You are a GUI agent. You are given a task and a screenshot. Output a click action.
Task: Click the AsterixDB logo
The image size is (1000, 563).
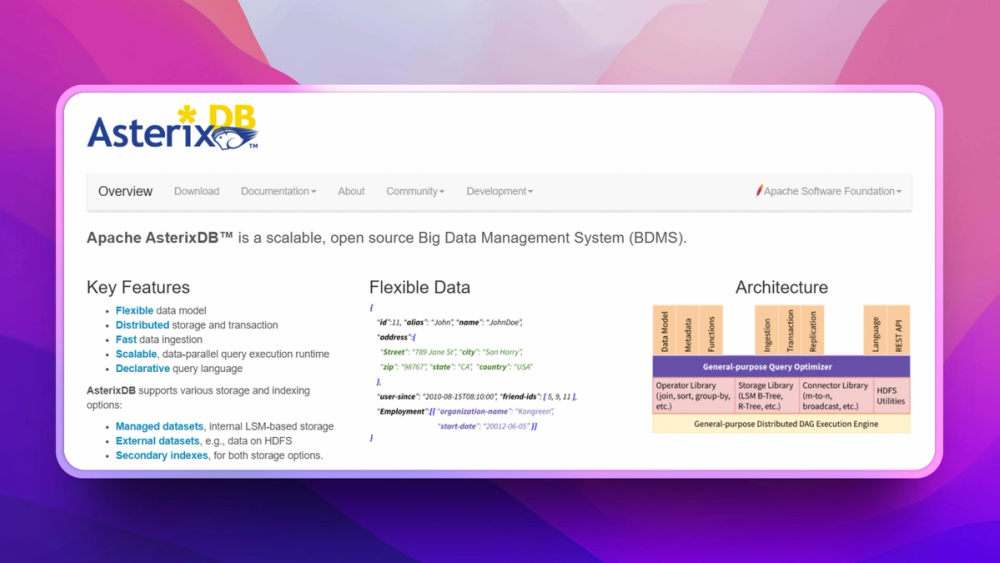coord(172,128)
